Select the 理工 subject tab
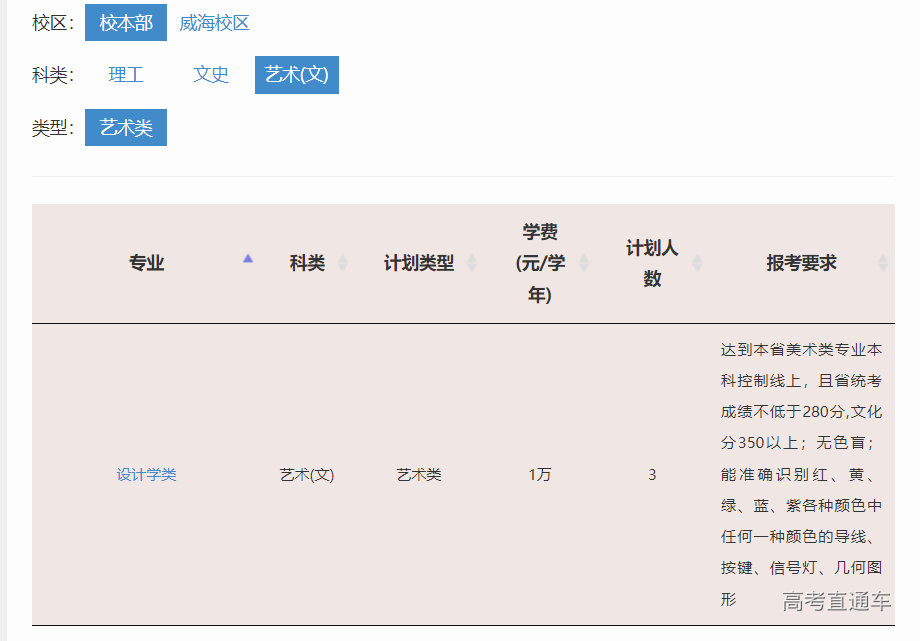 click(x=125, y=74)
